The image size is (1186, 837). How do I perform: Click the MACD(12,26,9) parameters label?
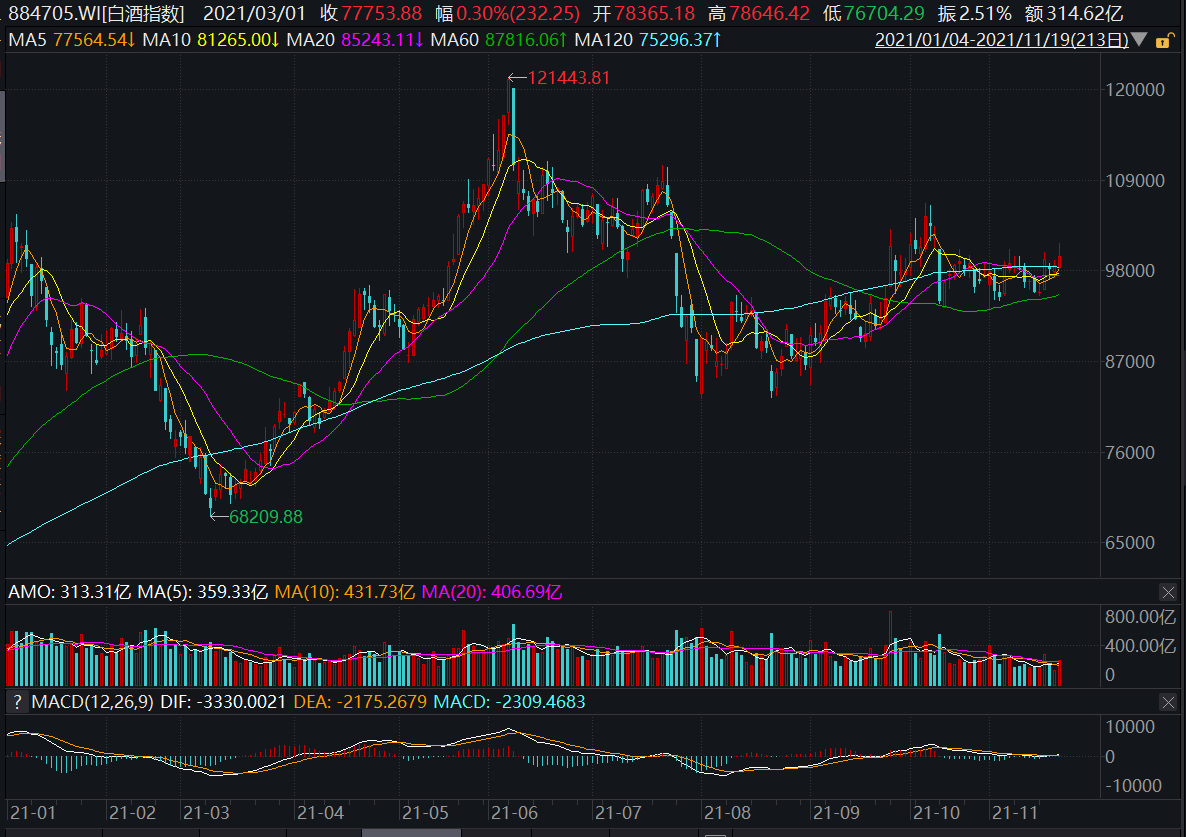coord(92,702)
